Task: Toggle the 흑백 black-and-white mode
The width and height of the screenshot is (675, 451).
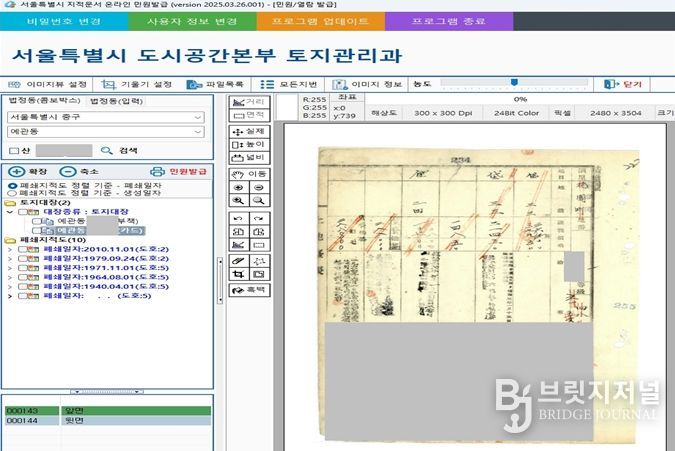Action: pyautogui.click(x=249, y=290)
